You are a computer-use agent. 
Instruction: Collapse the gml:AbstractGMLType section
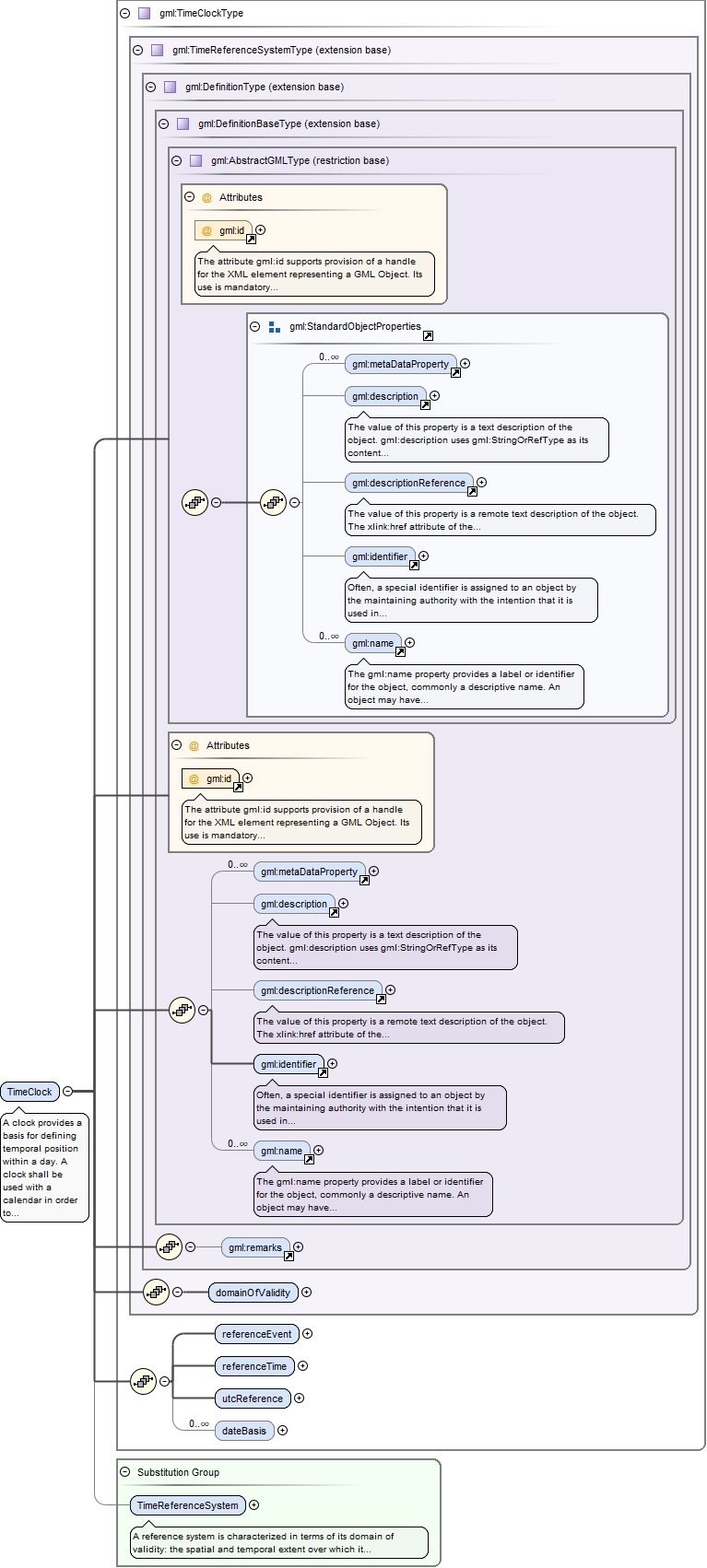click(x=177, y=160)
